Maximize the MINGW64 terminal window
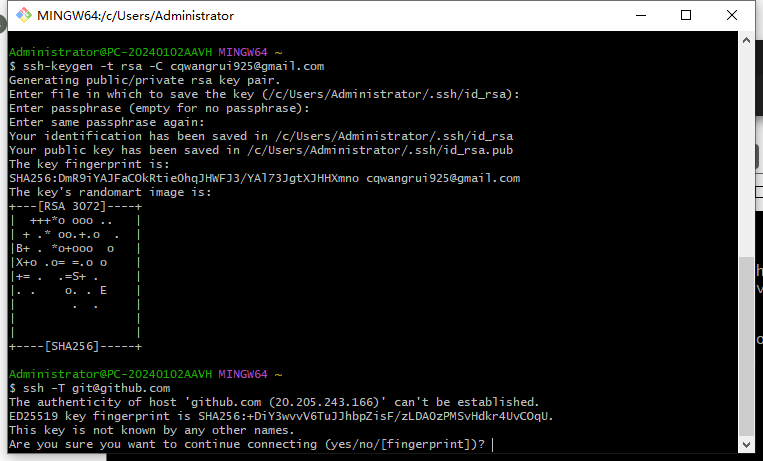Viewport: 763px width, 461px height. (686, 15)
